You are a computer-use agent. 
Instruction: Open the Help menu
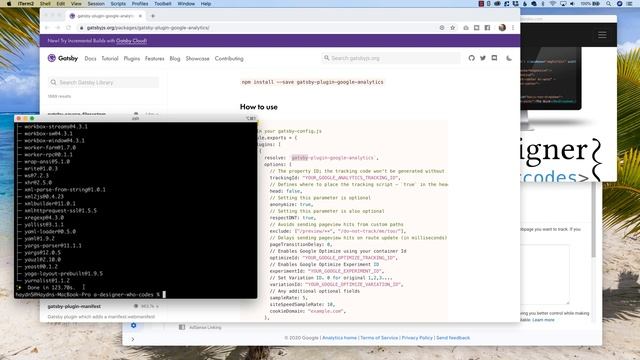(x=206, y=4)
